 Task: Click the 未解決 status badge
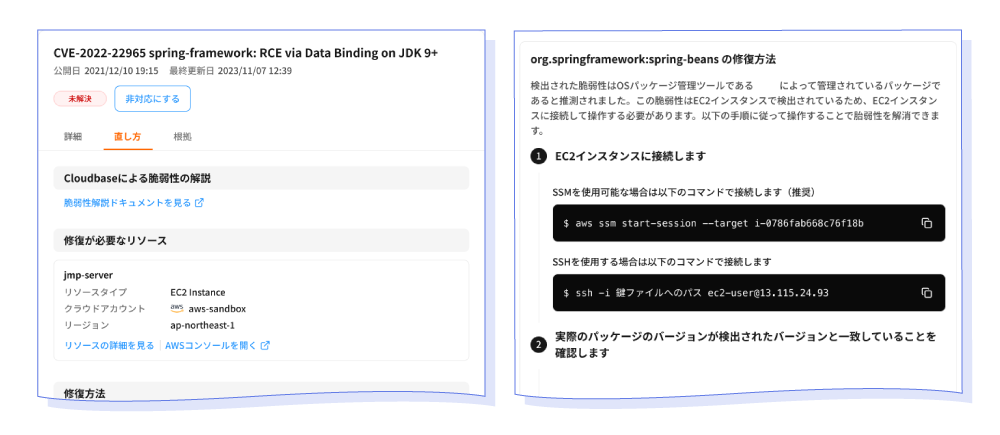[80, 99]
